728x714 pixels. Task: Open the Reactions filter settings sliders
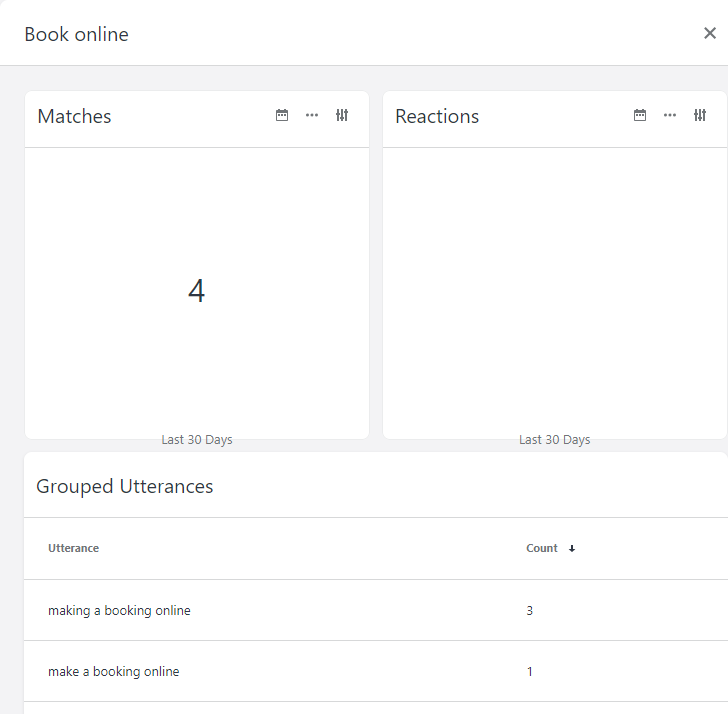700,116
